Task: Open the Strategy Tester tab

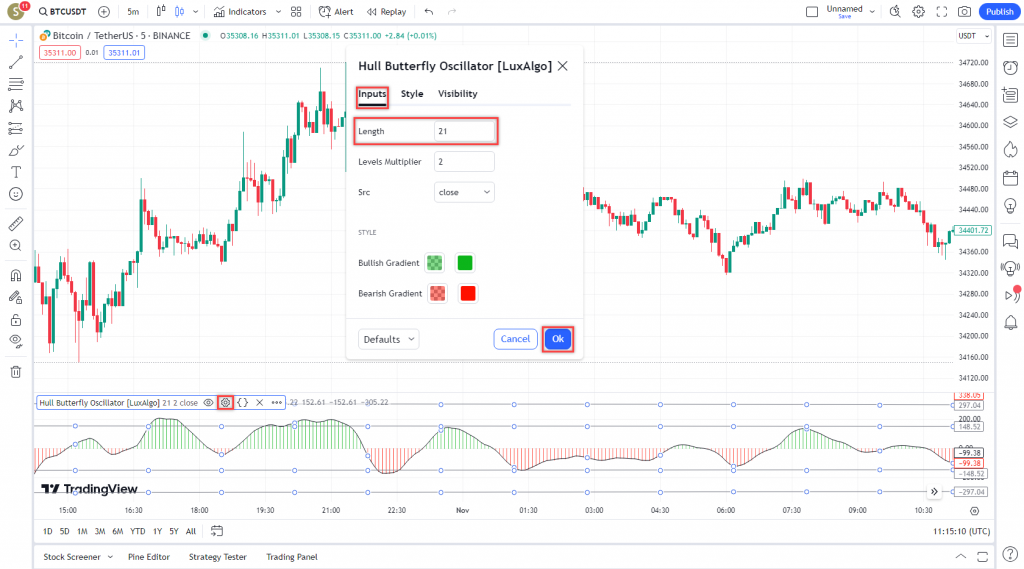Action: point(217,557)
